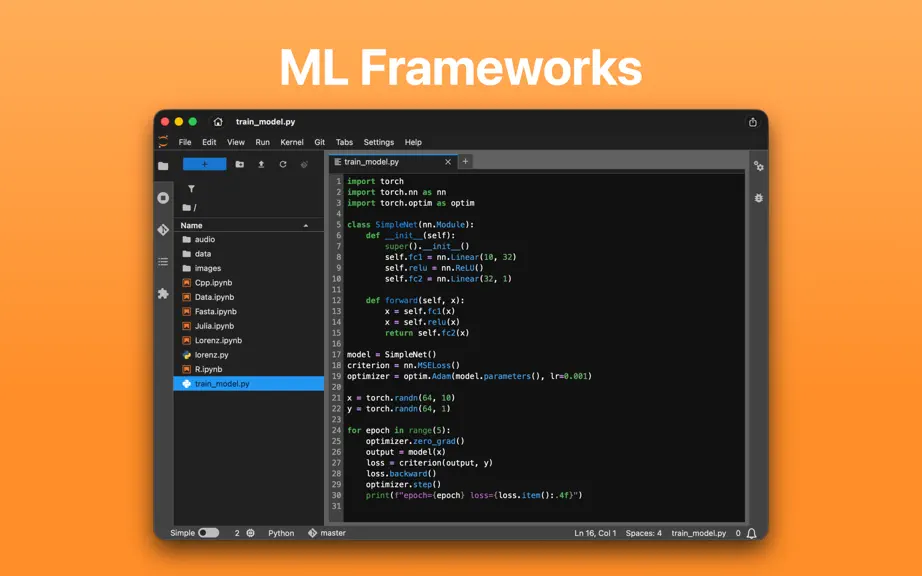Upload files with the upload arrow icon
Screen dimensions: 922x576
tap(261, 165)
